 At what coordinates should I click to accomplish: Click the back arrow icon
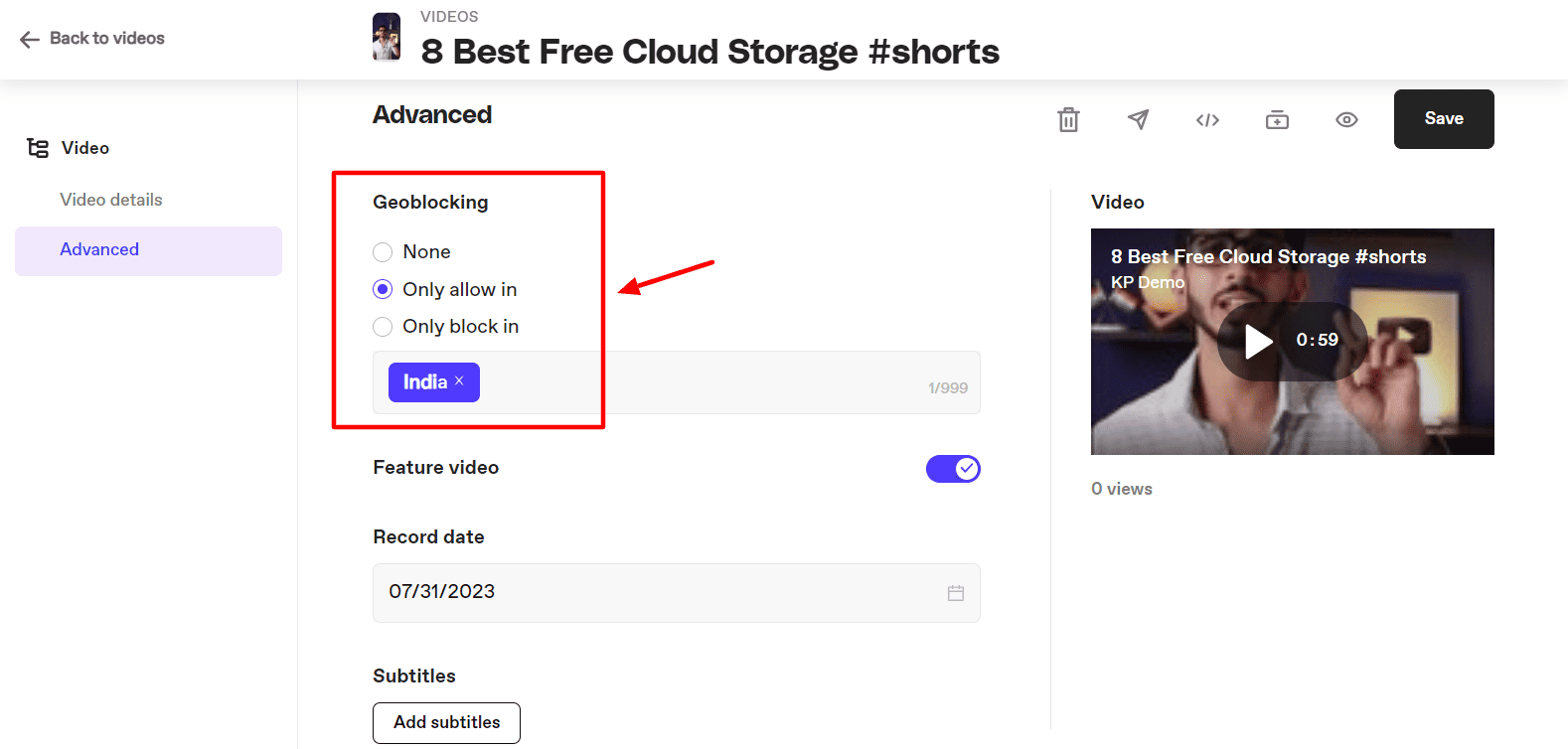point(30,39)
